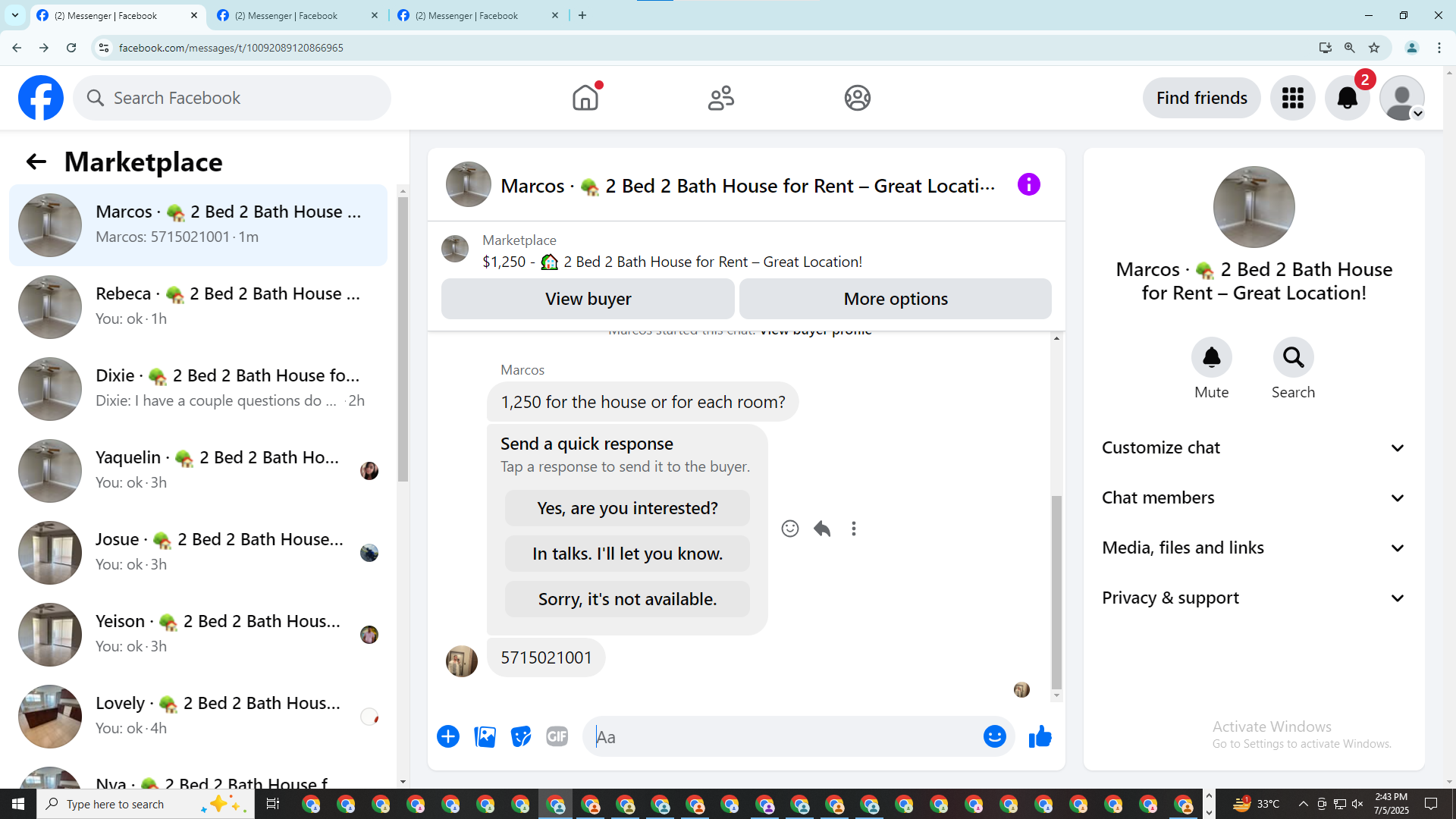Open more actions plus icon
Image resolution: width=1456 pixels, height=819 pixels.
click(x=448, y=736)
